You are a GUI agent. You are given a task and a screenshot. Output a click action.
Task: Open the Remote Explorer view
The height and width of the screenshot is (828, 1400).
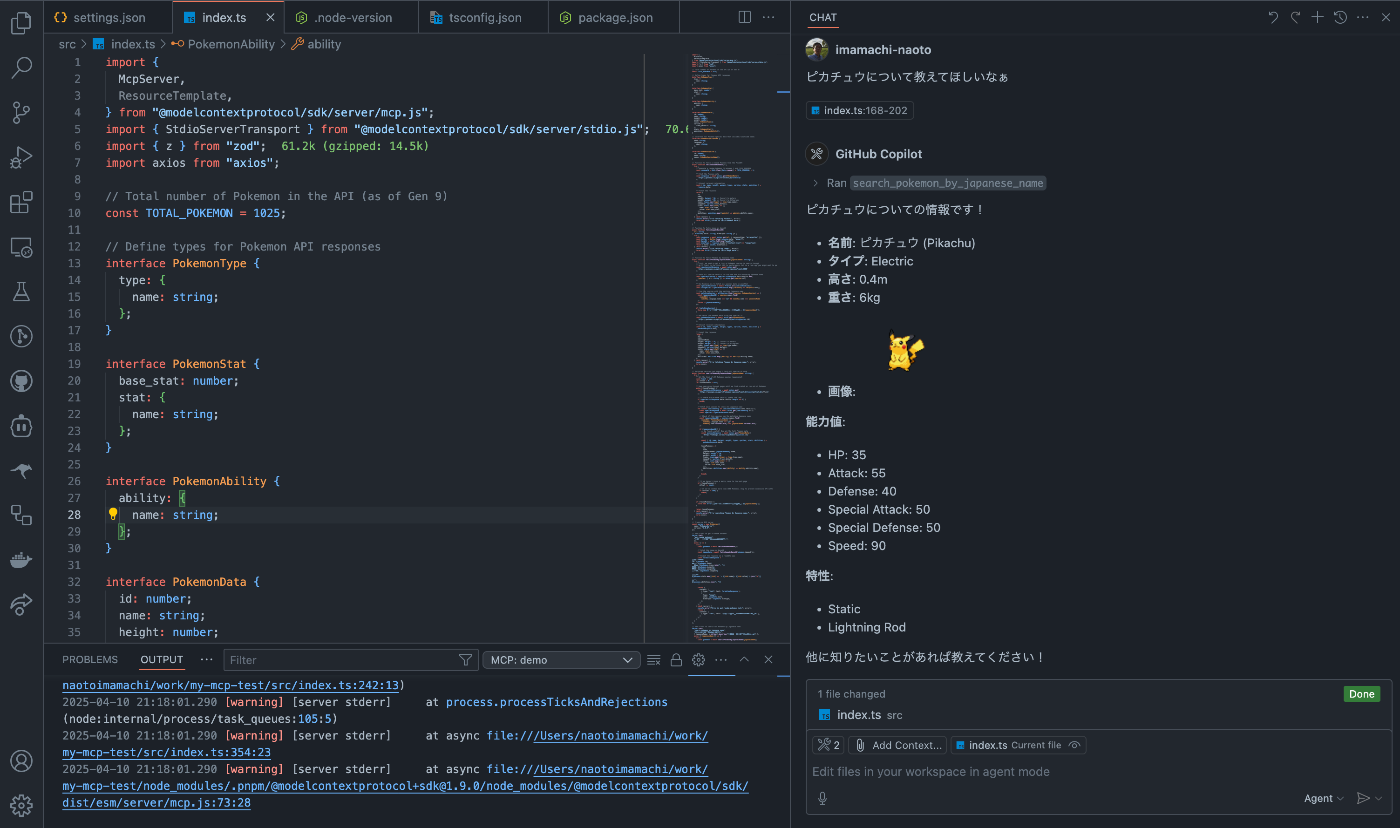pyautogui.click(x=21, y=247)
